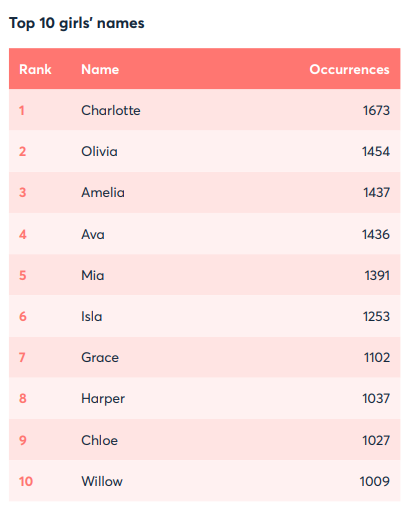Click the Top 10 girls' names heading
Screen dimensions: 410x511
[77, 23]
